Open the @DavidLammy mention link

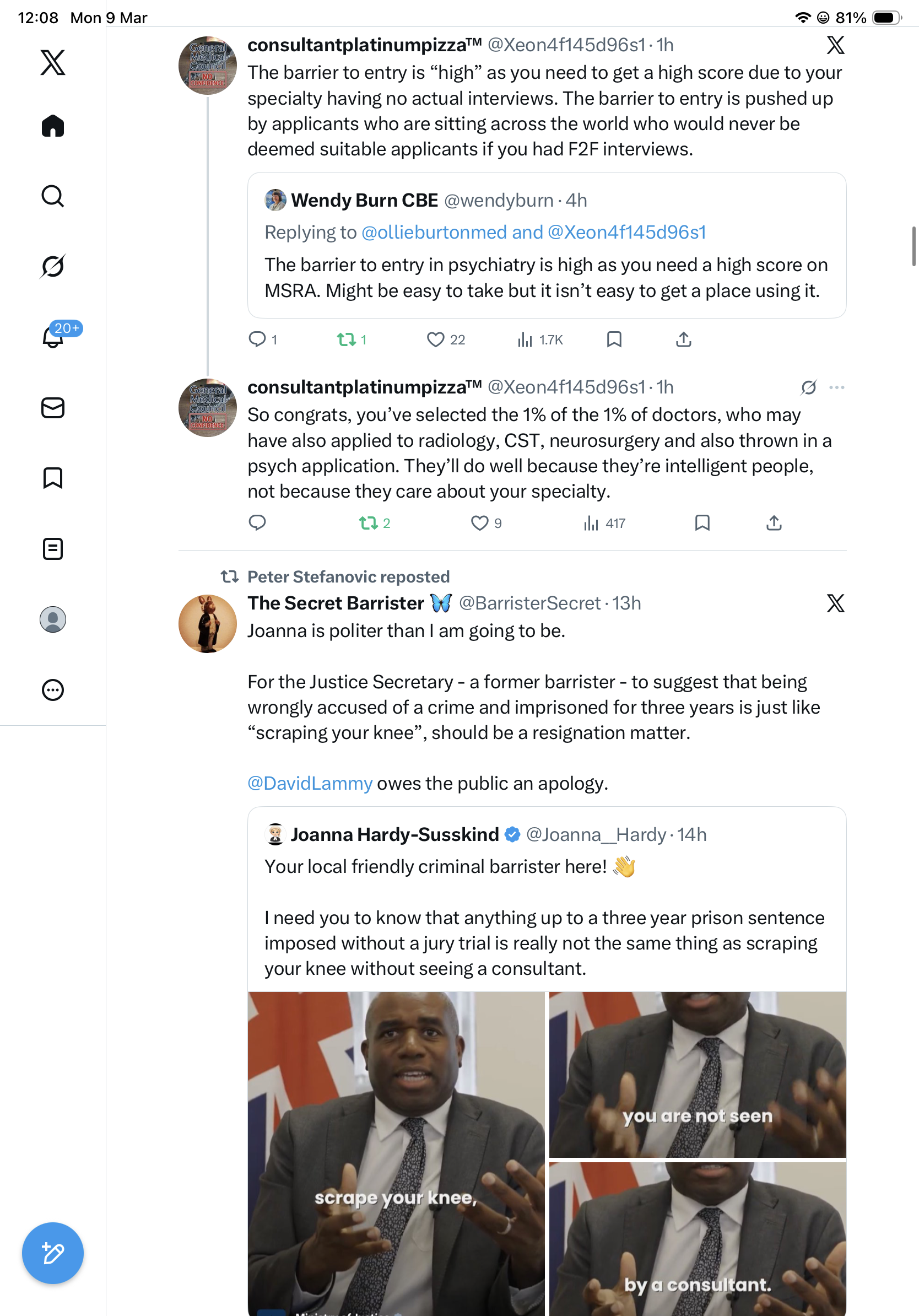point(310,783)
